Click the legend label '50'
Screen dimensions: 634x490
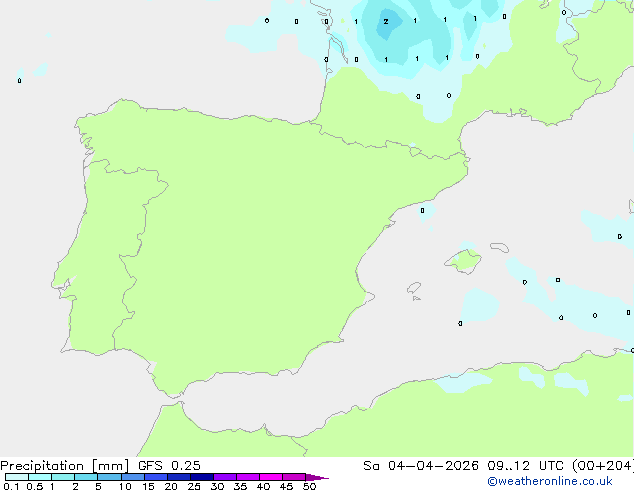point(309,486)
